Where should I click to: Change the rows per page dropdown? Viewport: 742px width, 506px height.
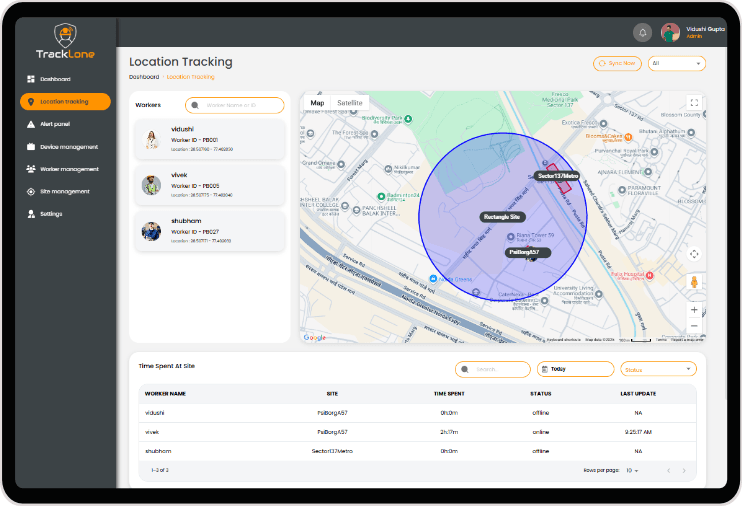[632, 470]
